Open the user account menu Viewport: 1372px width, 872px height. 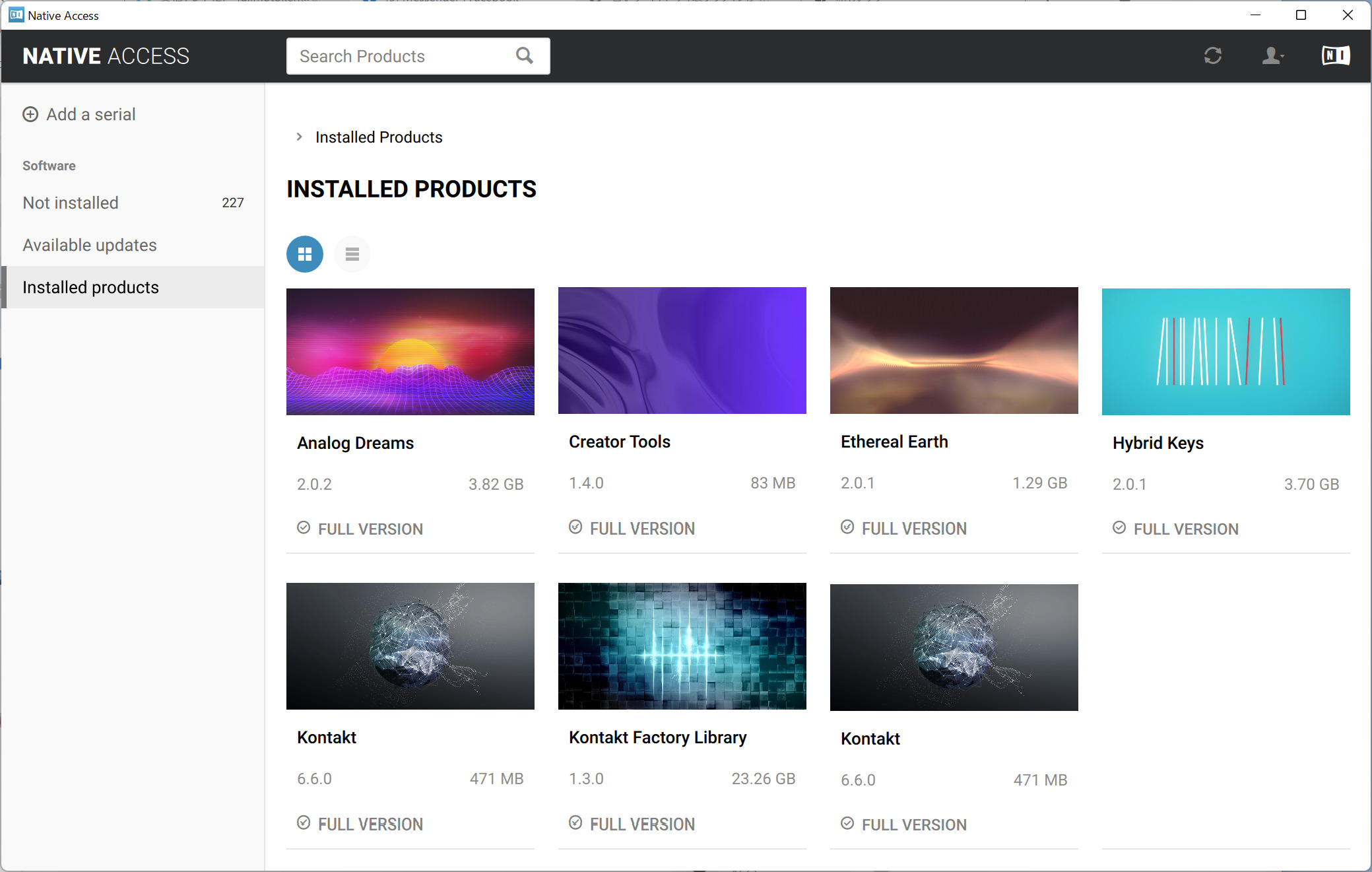point(1272,56)
